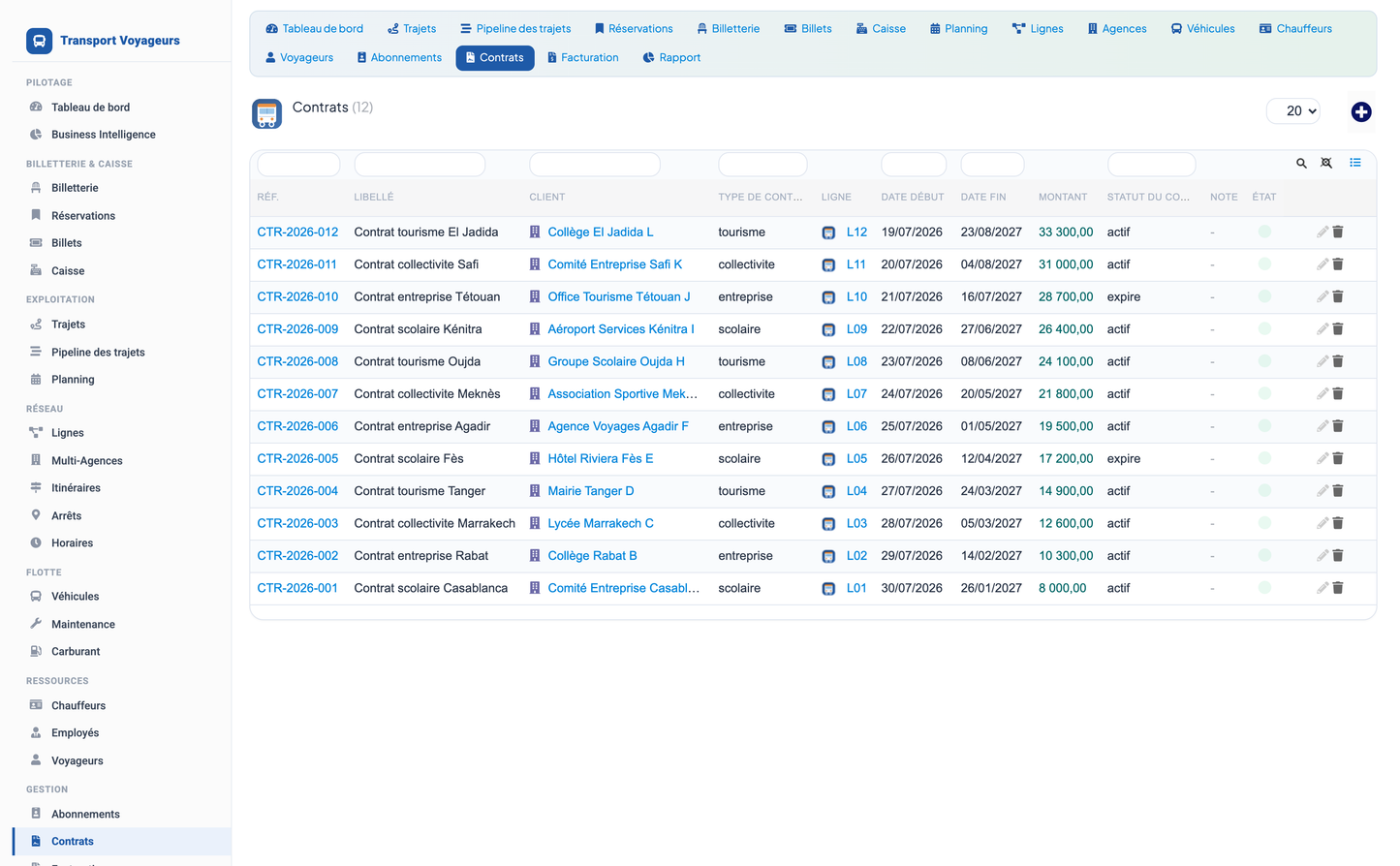Click the bus icon beside line L06
The width and height of the screenshot is (1400, 866).
(x=828, y=427)
